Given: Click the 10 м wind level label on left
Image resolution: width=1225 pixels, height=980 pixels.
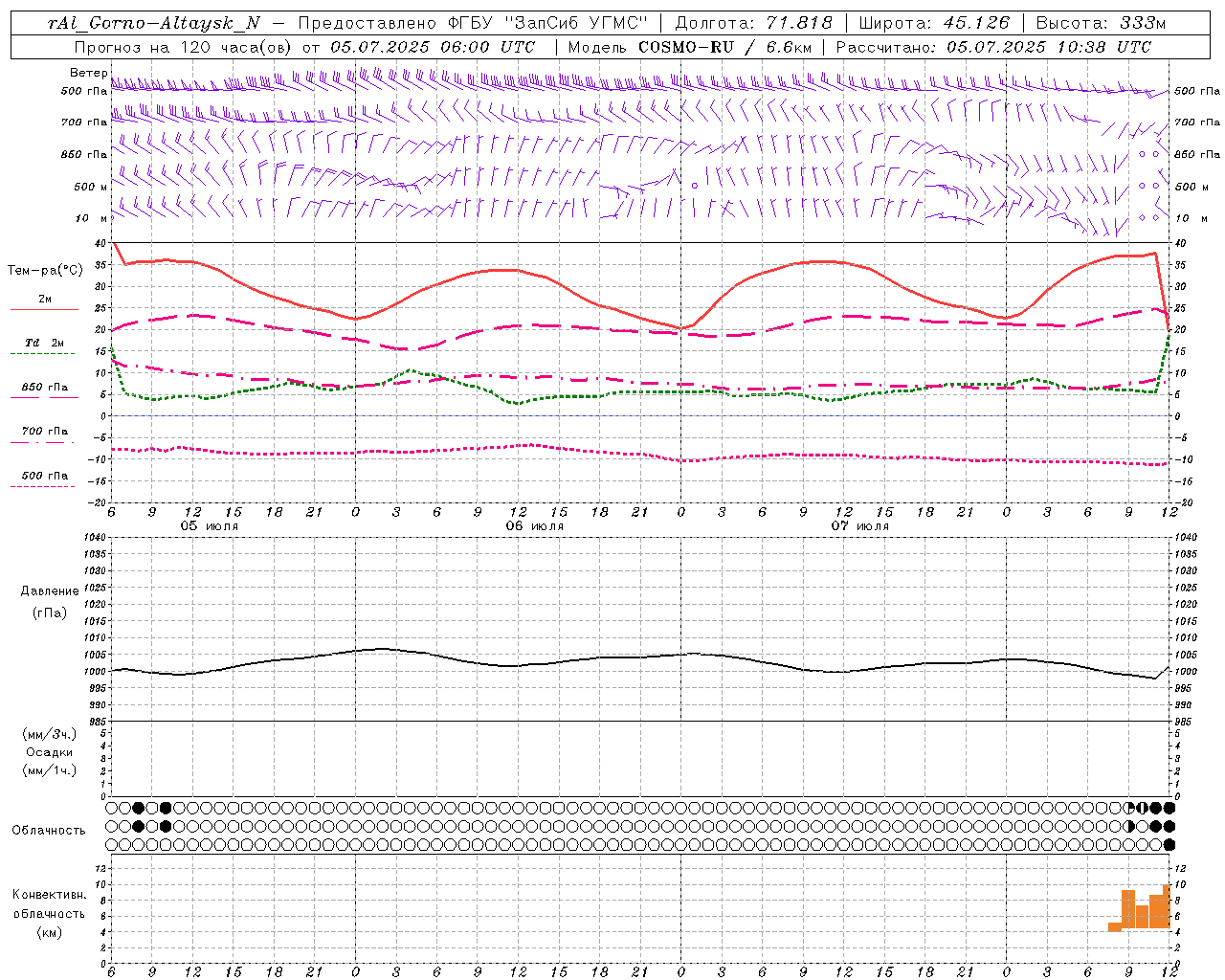Looking at the screenshot, I should [x=92, y=219].
